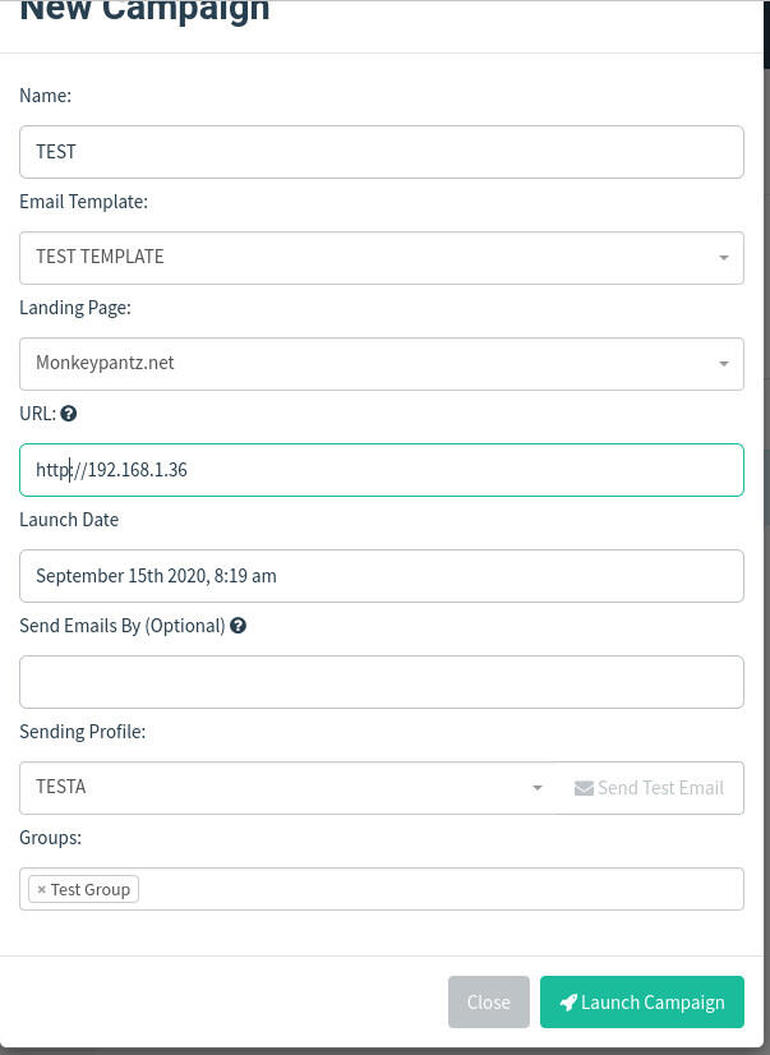This screenshot has width=770, height=1055.
Task: Click the Send Emails By help icon
Action: pyautogui.click(x=238, y=625)
